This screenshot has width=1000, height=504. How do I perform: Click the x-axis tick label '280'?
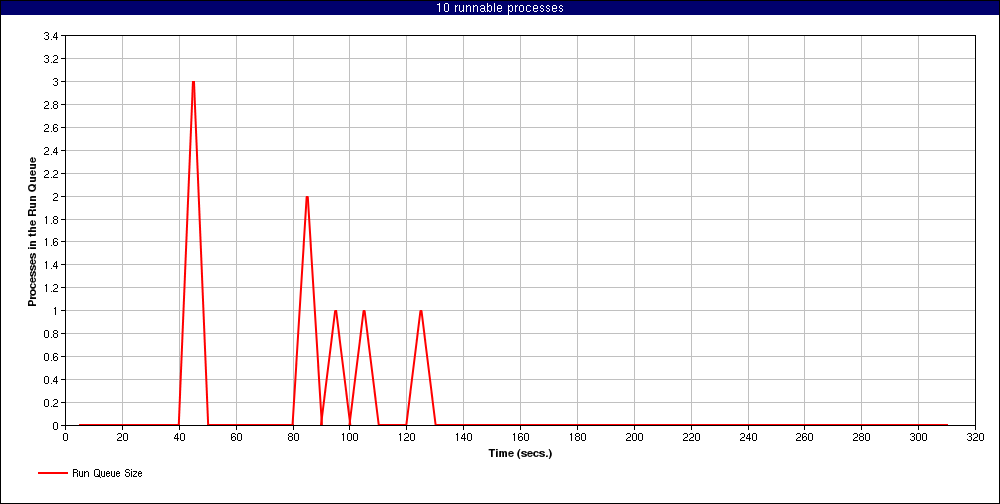pyautogui.click(x=862, y=437)
